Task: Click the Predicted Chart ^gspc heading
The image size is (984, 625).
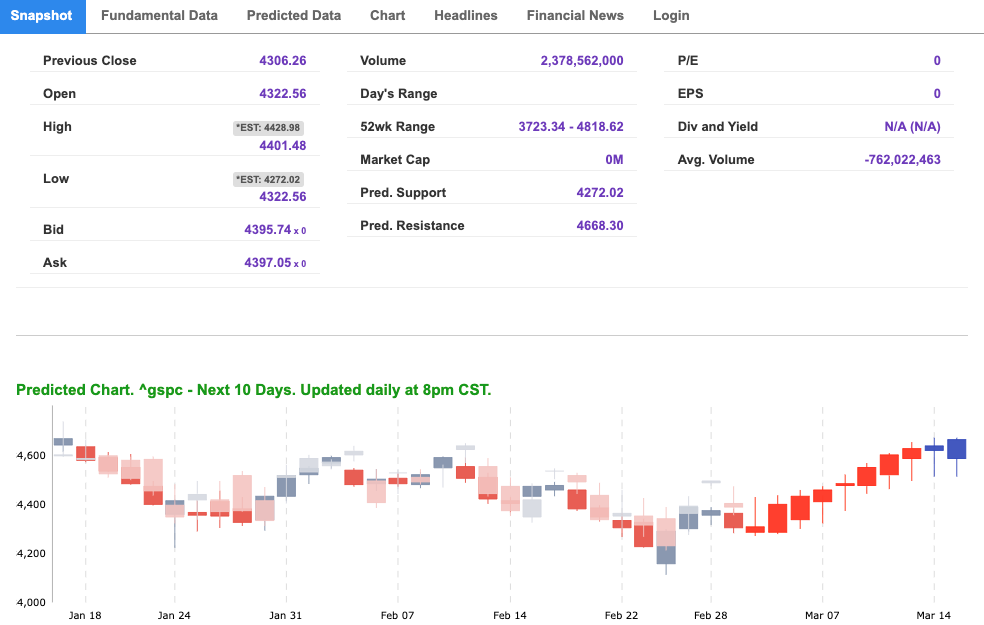Action: coord(254,390)
